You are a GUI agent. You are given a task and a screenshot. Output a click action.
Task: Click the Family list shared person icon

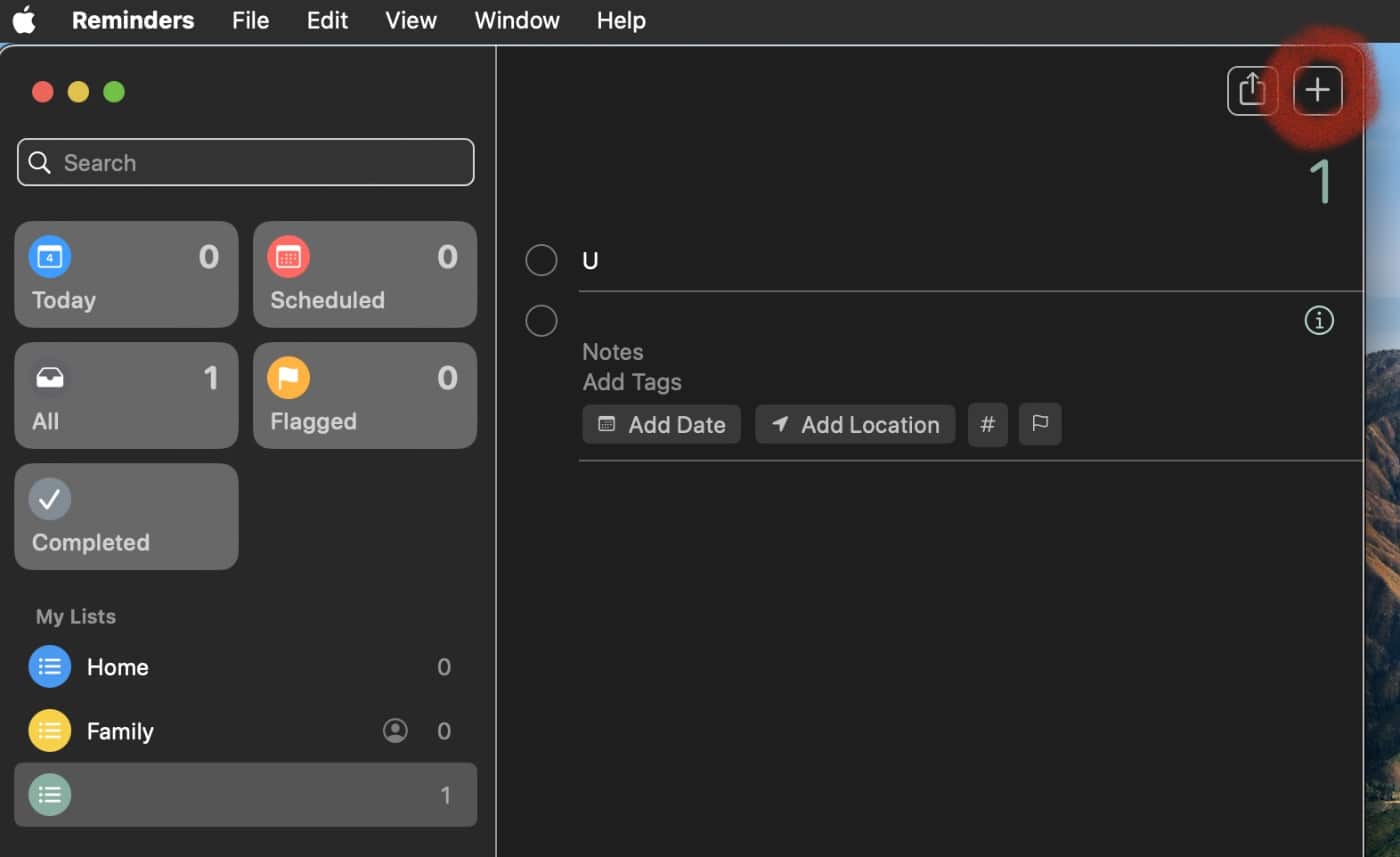[395, 731]
